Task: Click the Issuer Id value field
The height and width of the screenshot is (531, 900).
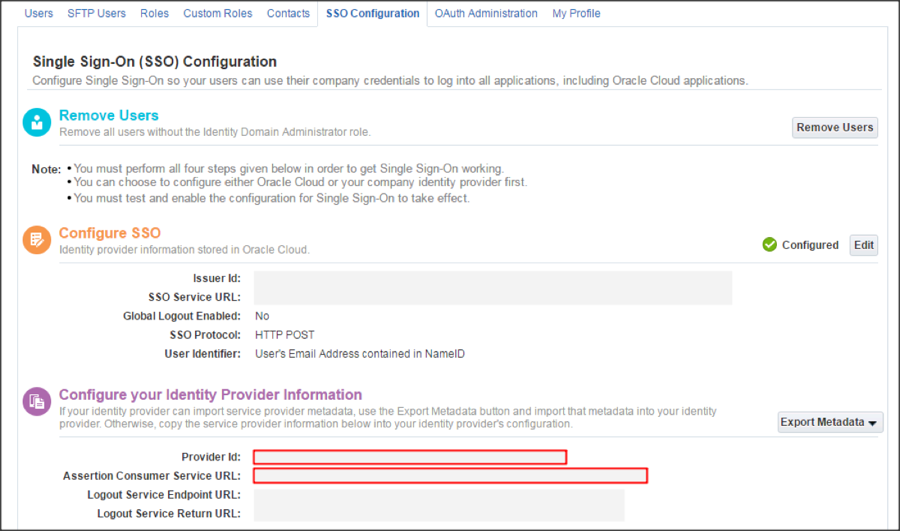Action: pyautogui.click(x=492, y=279)
